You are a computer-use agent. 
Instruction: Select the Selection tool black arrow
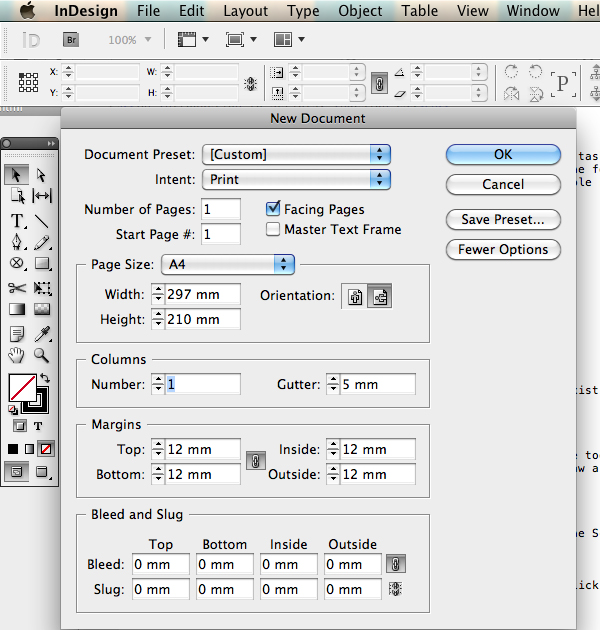[x=16, y=175]
